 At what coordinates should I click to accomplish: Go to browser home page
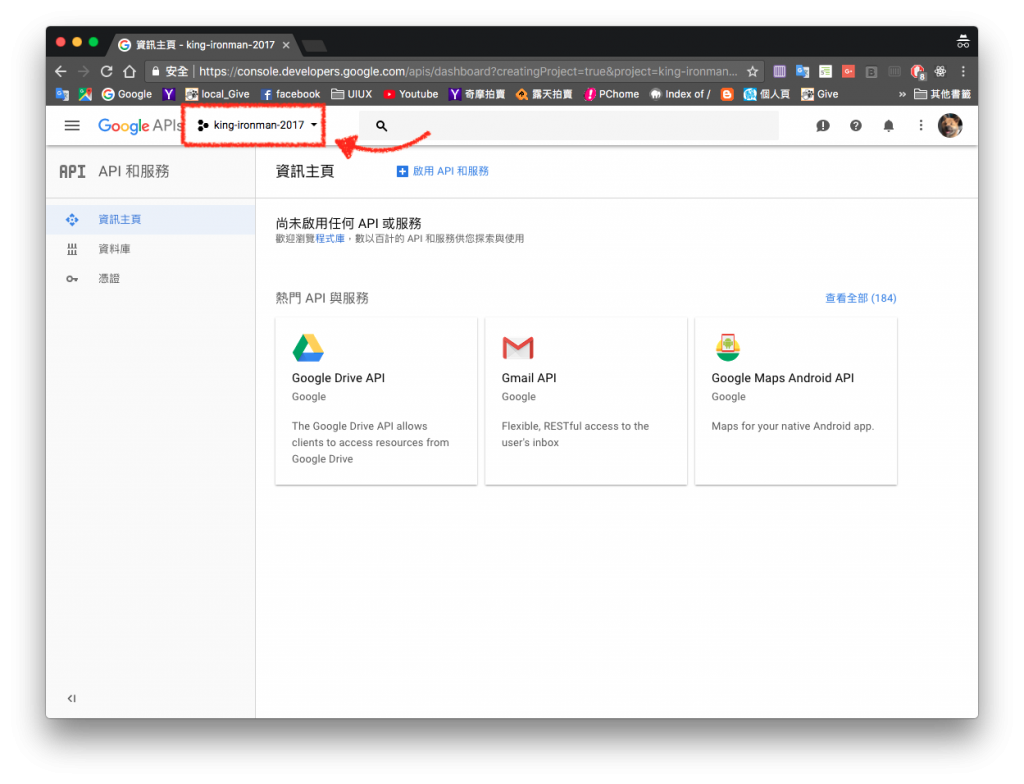(129, 71)
